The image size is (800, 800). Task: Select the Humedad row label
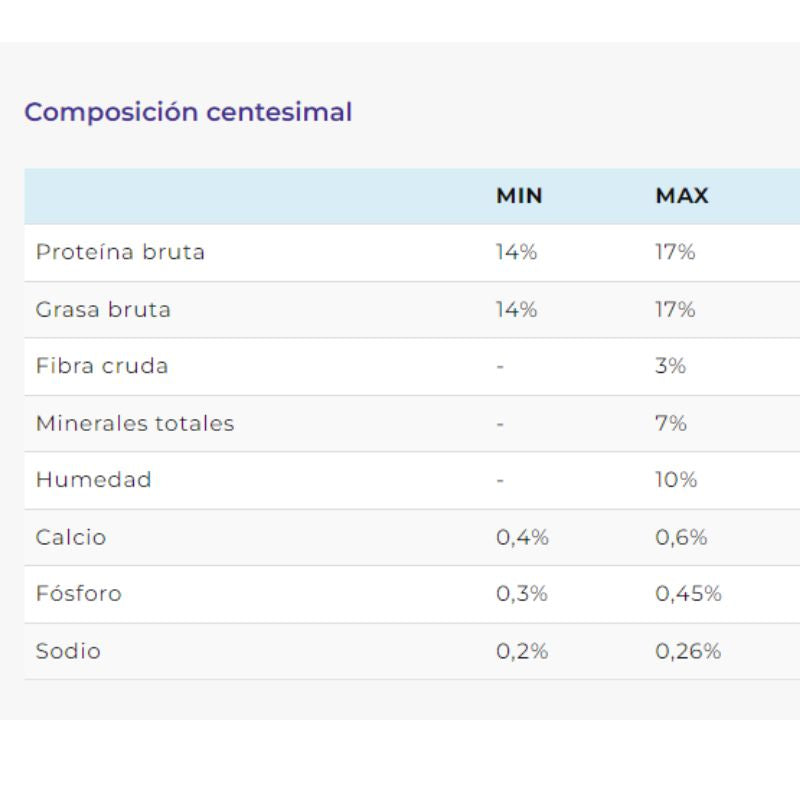94,480
